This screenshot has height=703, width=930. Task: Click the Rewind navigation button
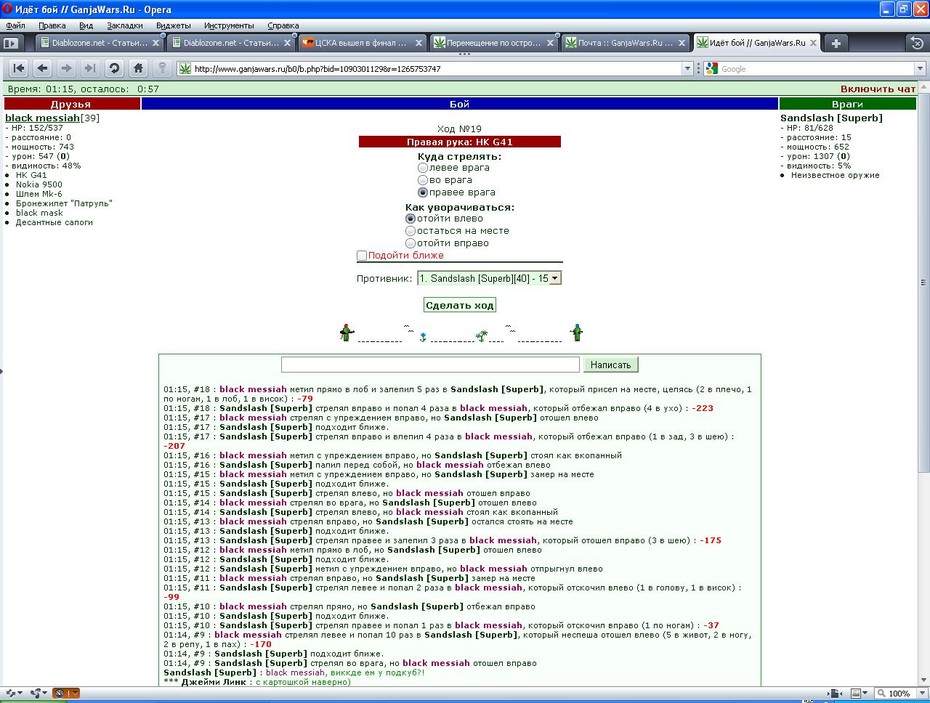[x=18, y=68]
